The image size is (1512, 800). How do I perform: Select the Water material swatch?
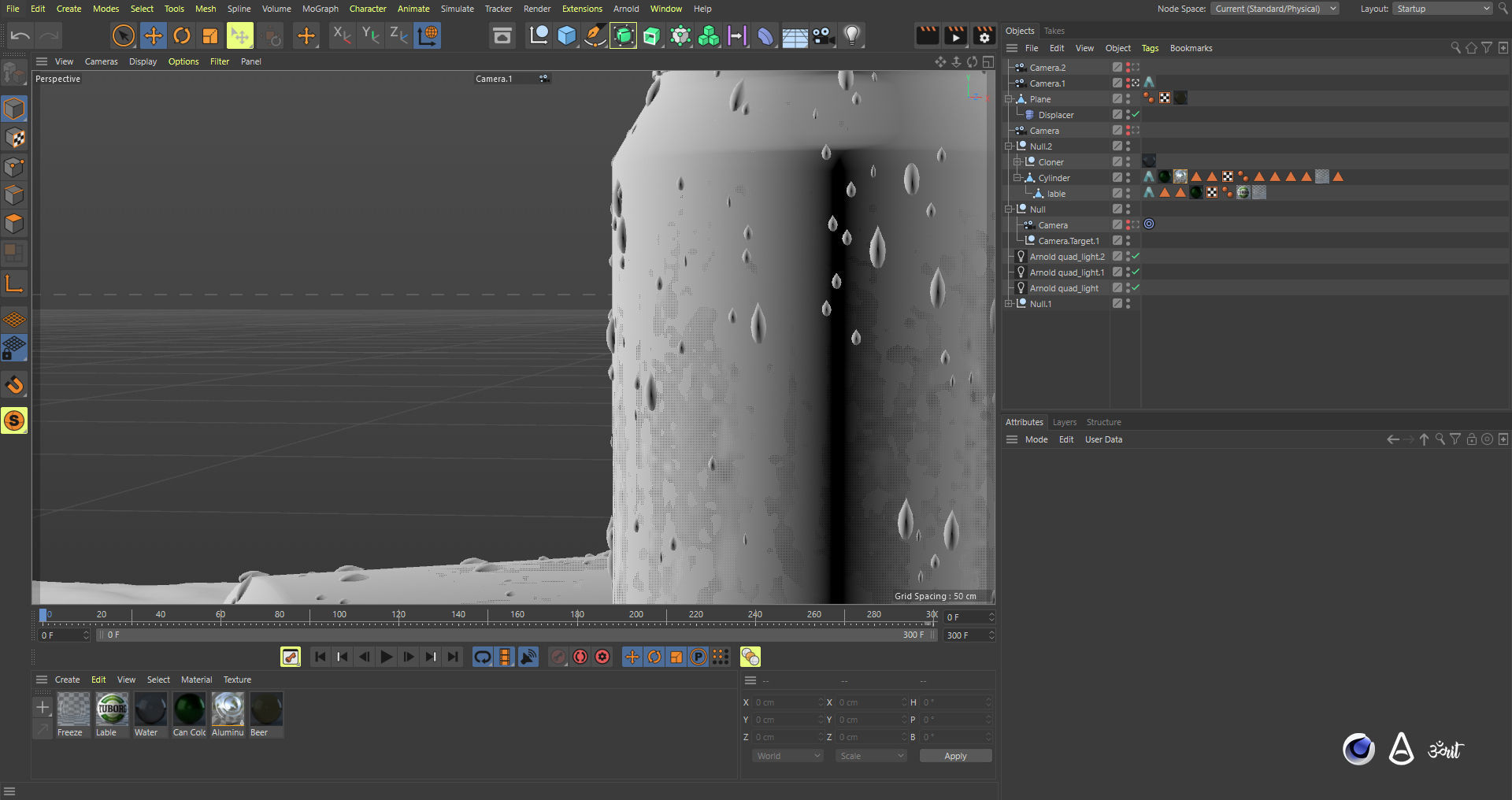point(150,709)
